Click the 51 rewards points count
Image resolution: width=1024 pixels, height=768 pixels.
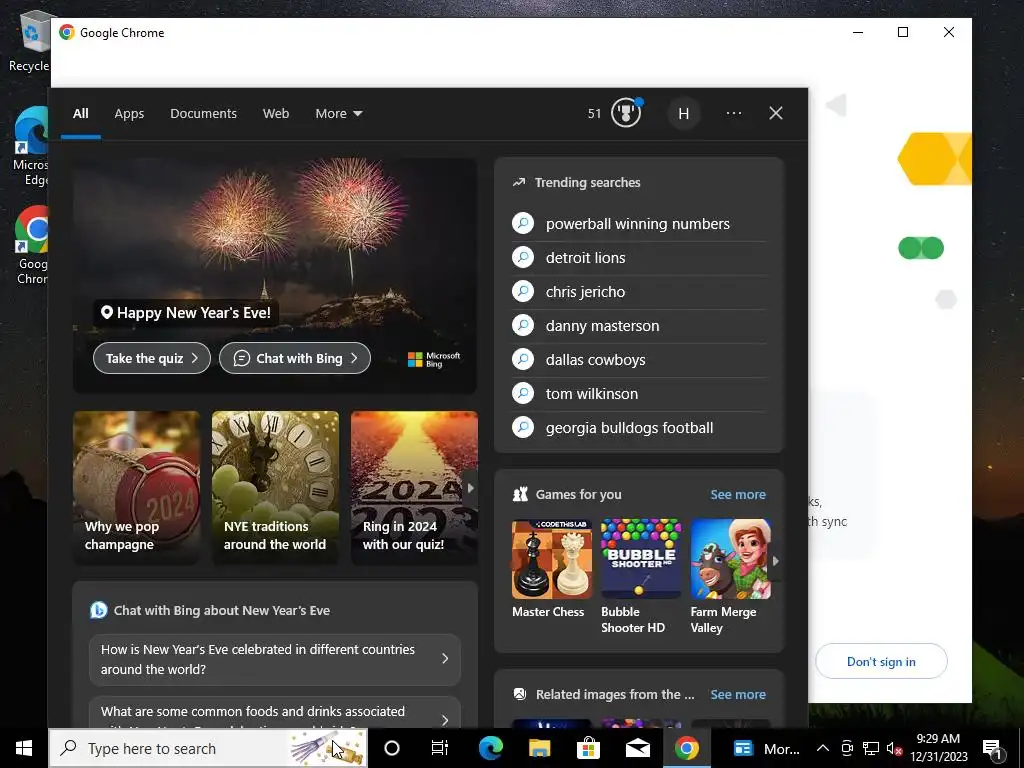coord(594,114)
